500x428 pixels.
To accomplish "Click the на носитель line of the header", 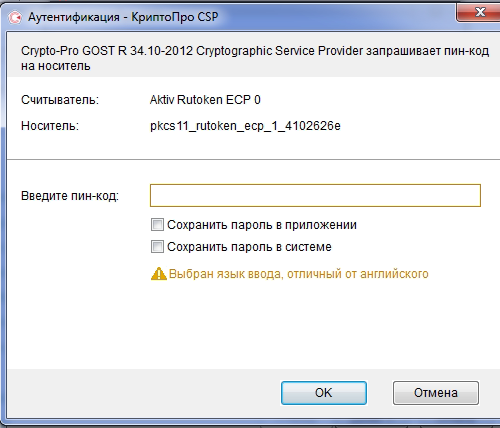I will point(56,66).
